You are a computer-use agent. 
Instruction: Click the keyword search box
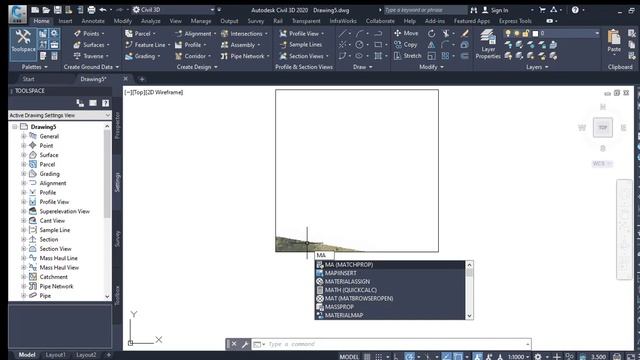[x=425, y=10]
